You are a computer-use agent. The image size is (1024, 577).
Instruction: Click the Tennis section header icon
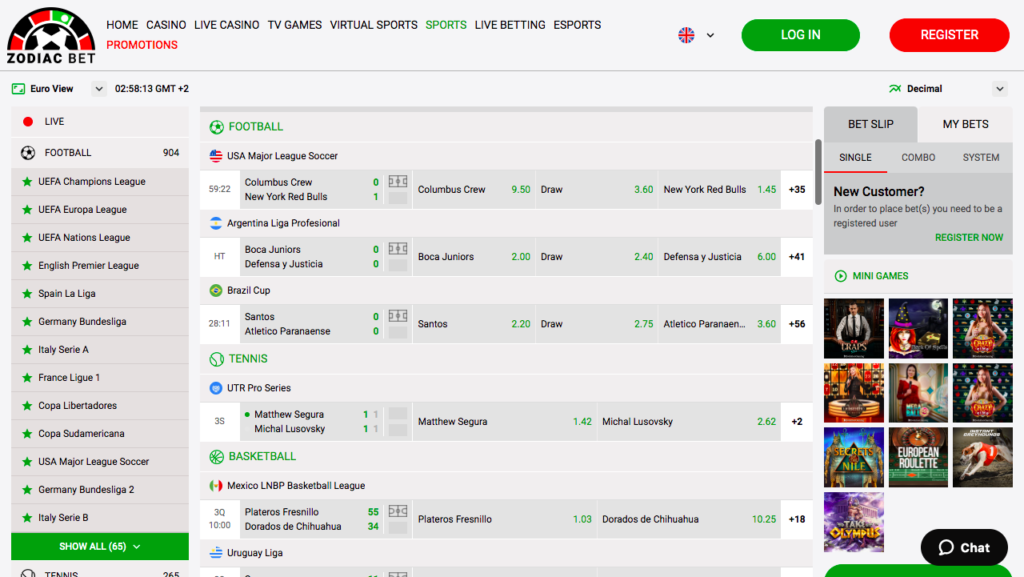(x=216, y=359)
